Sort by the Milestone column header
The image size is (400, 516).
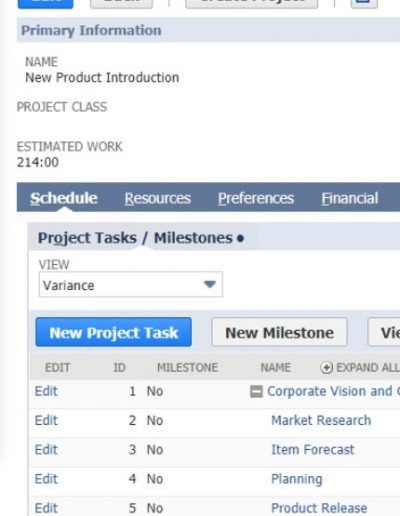[x=187, y=368]
